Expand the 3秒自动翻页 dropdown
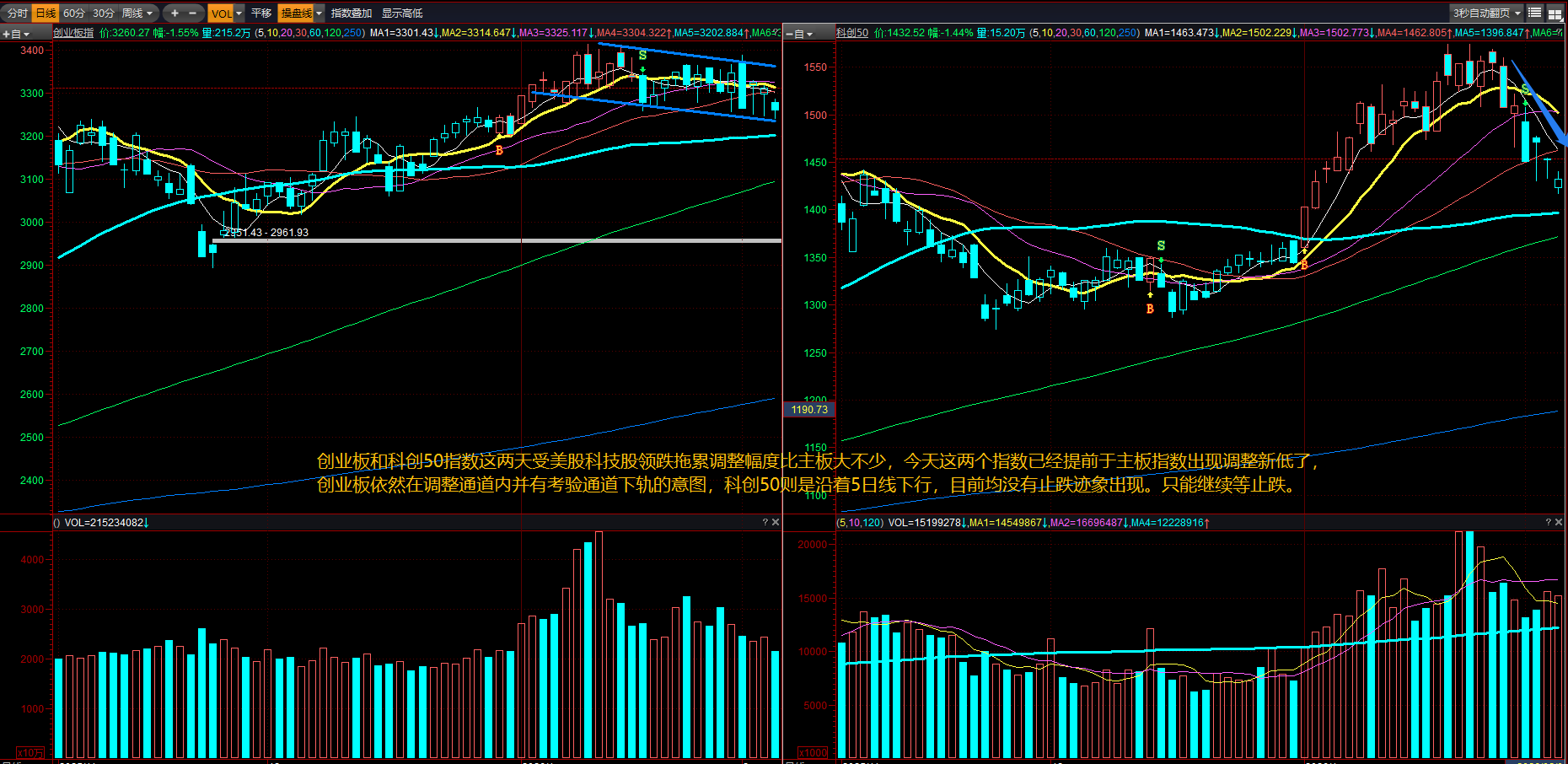The width and height of the screenshot is (1568, 764). 1517,13
